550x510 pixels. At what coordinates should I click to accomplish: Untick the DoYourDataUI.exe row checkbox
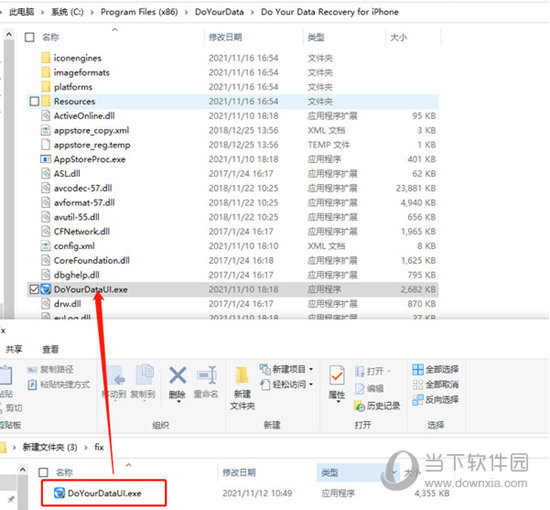click(x=34, y=289)
